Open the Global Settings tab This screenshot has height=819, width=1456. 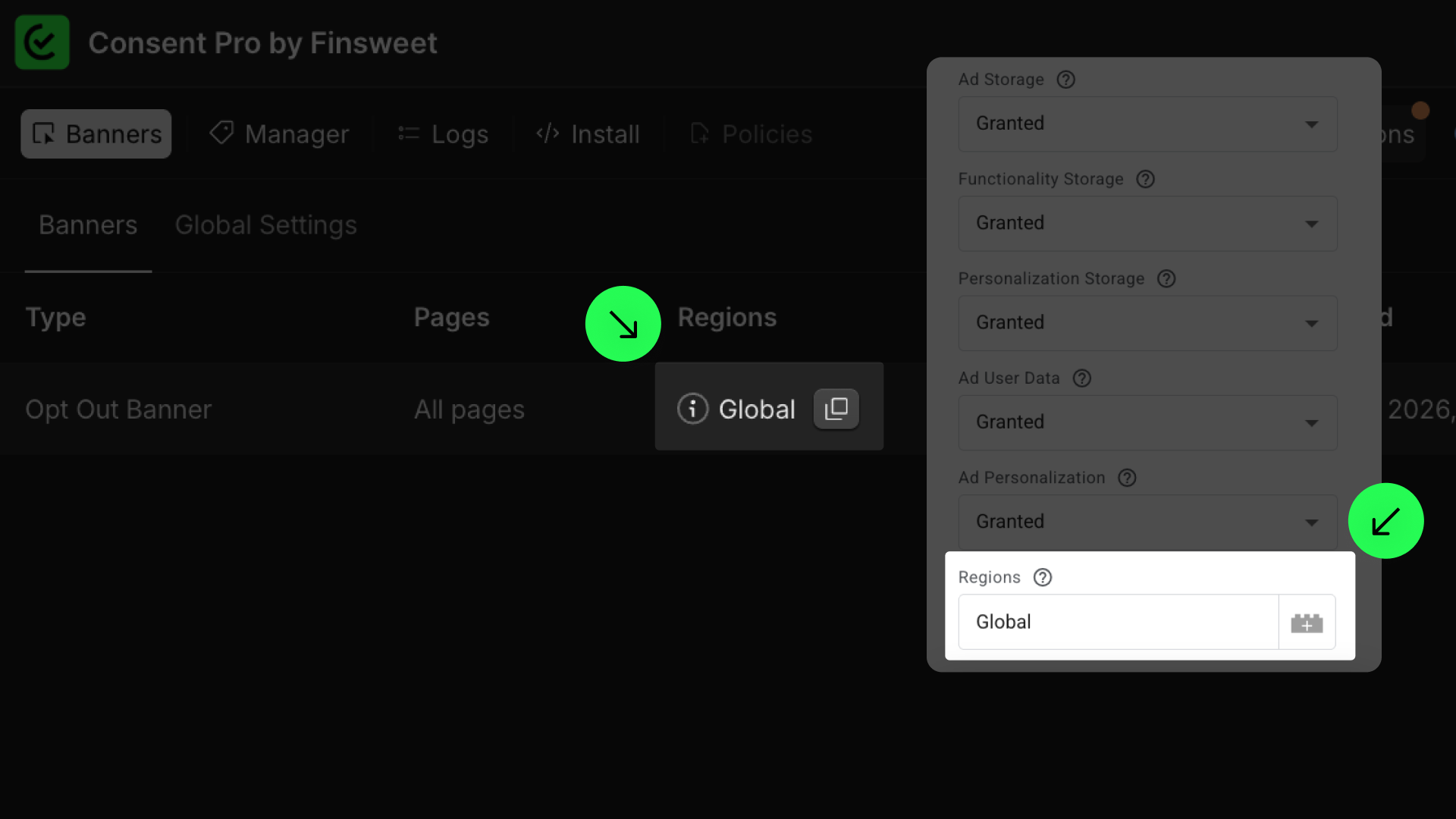(265, 225)
